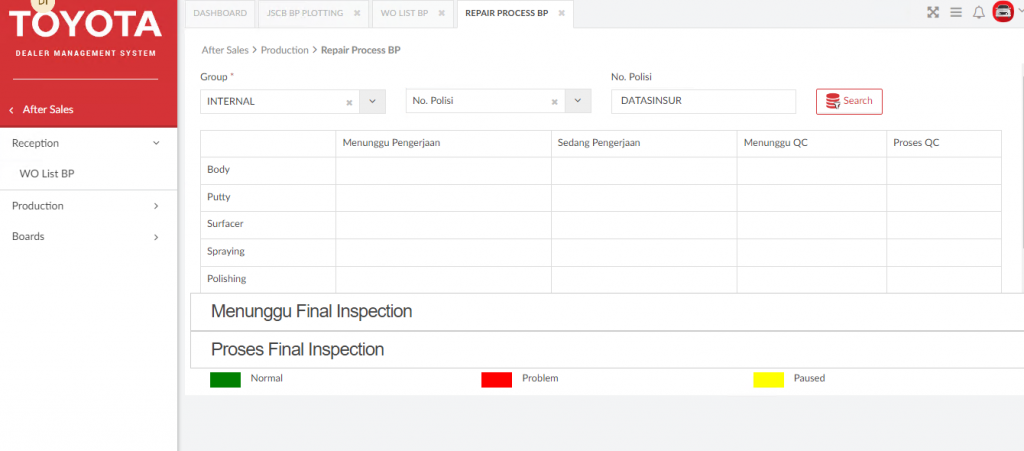Close the WO List BP tab
1024x451 pixels.
443,13
